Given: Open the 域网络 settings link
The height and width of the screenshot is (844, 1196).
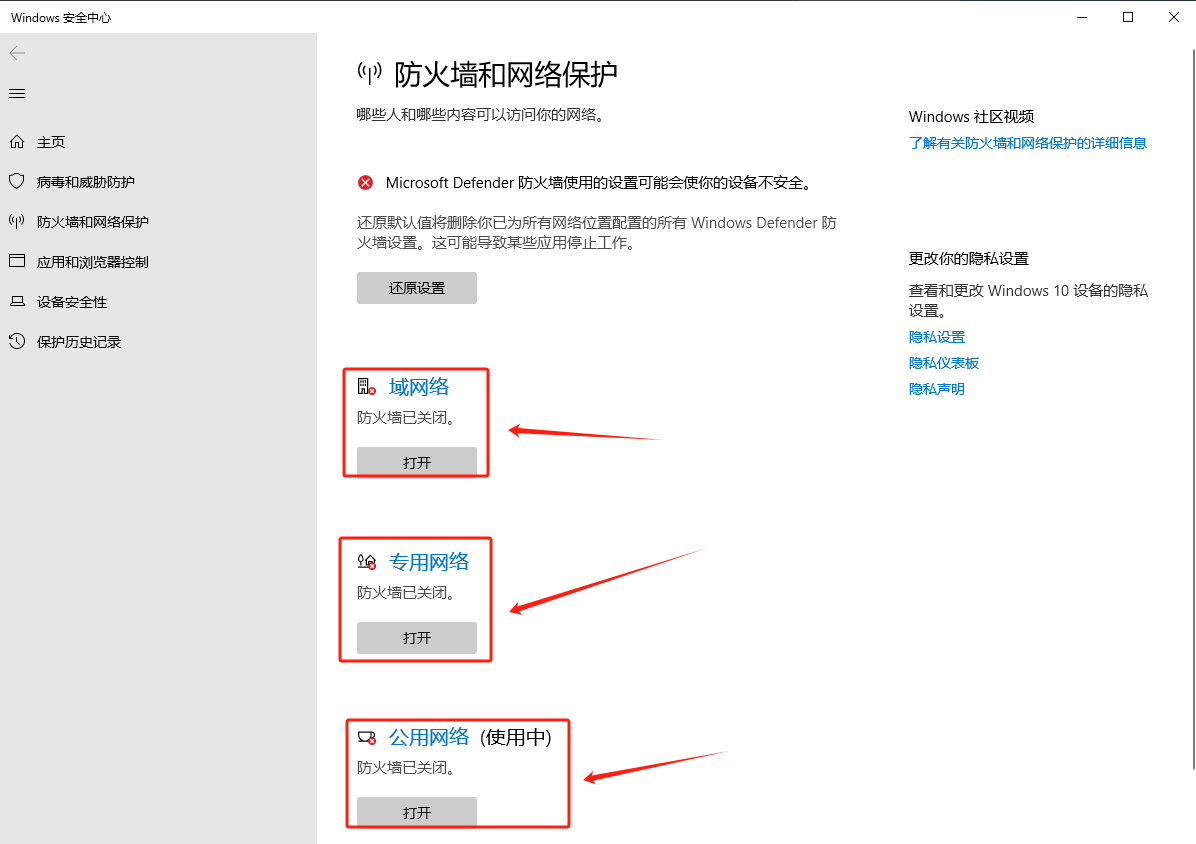Looking at the screenshot, I should point(419,387).
